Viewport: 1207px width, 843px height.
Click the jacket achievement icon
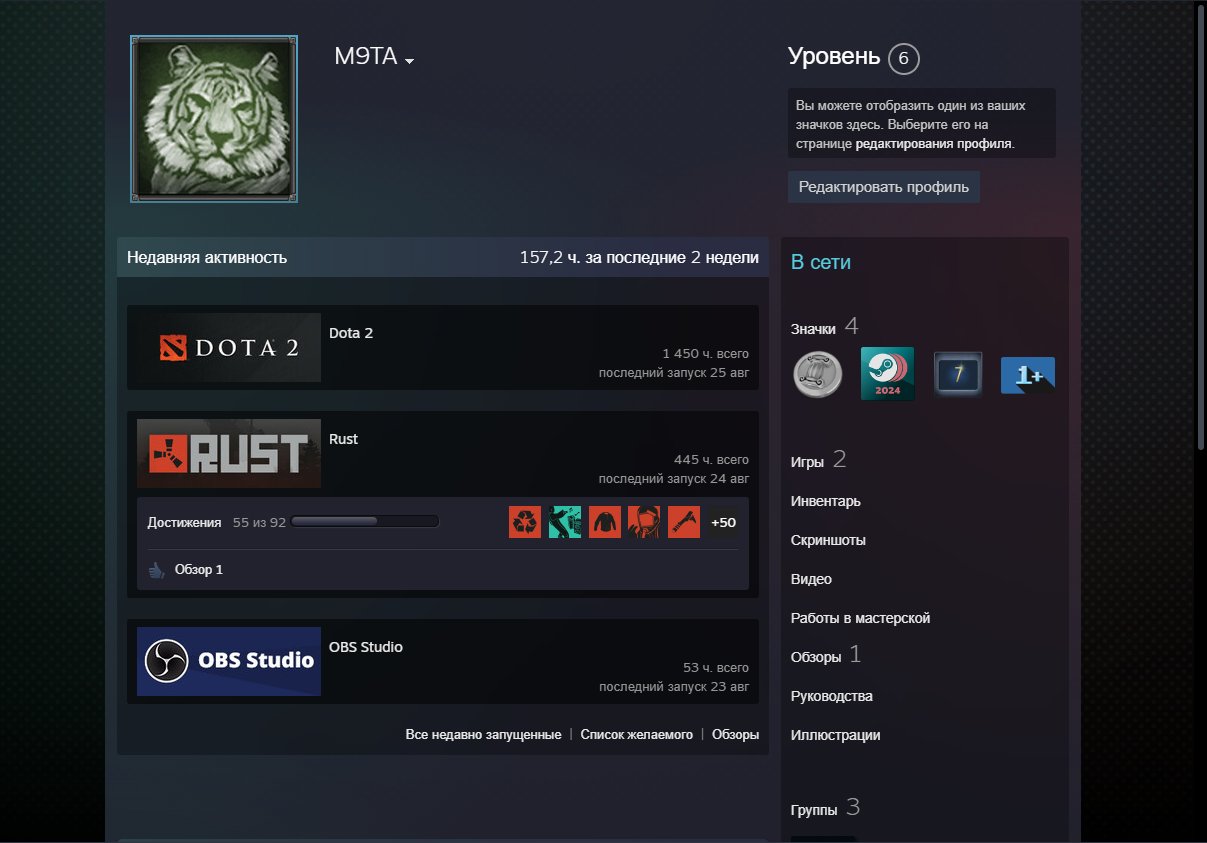coord(605,522)
